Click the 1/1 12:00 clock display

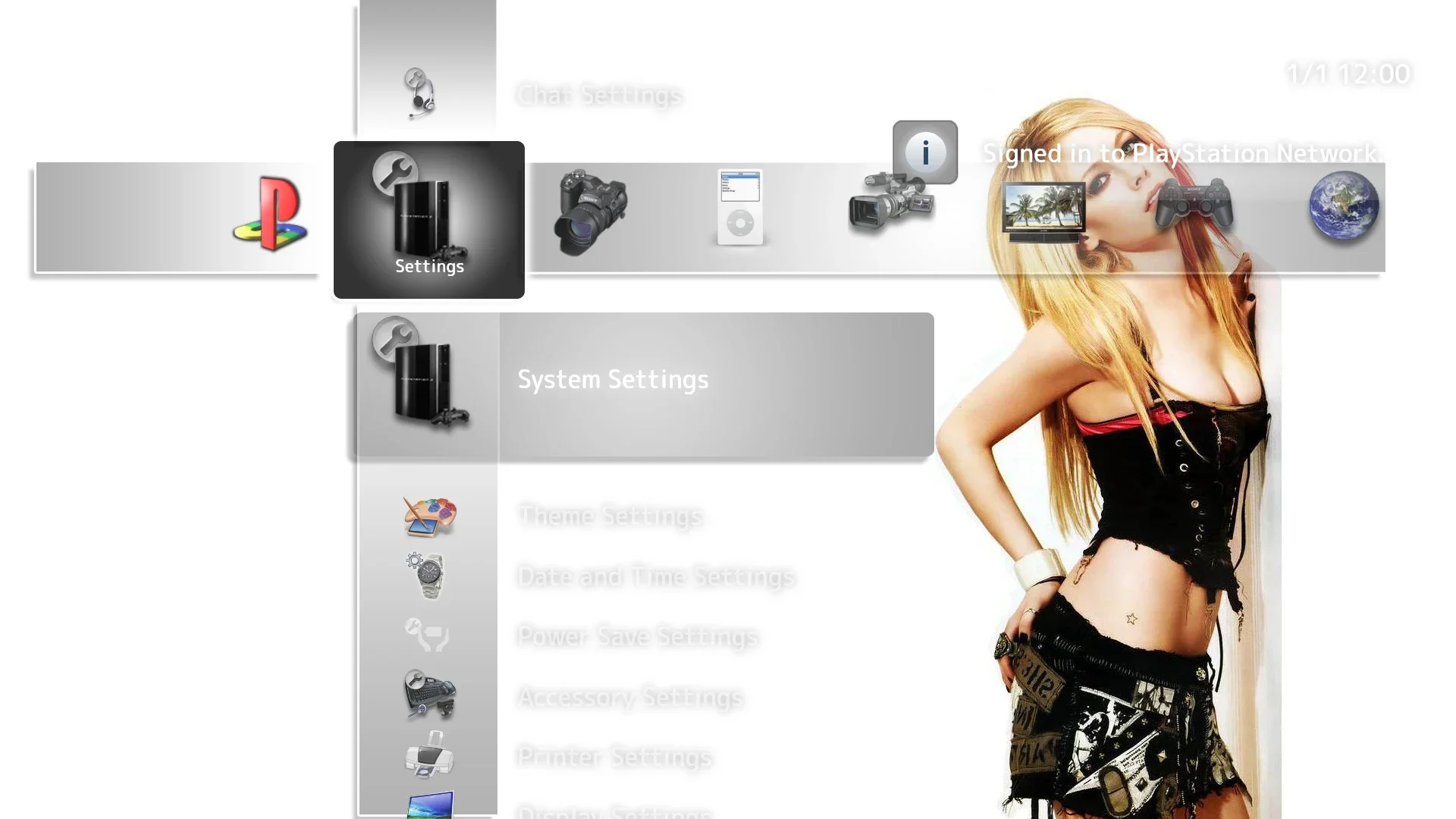click(1348, 74)
